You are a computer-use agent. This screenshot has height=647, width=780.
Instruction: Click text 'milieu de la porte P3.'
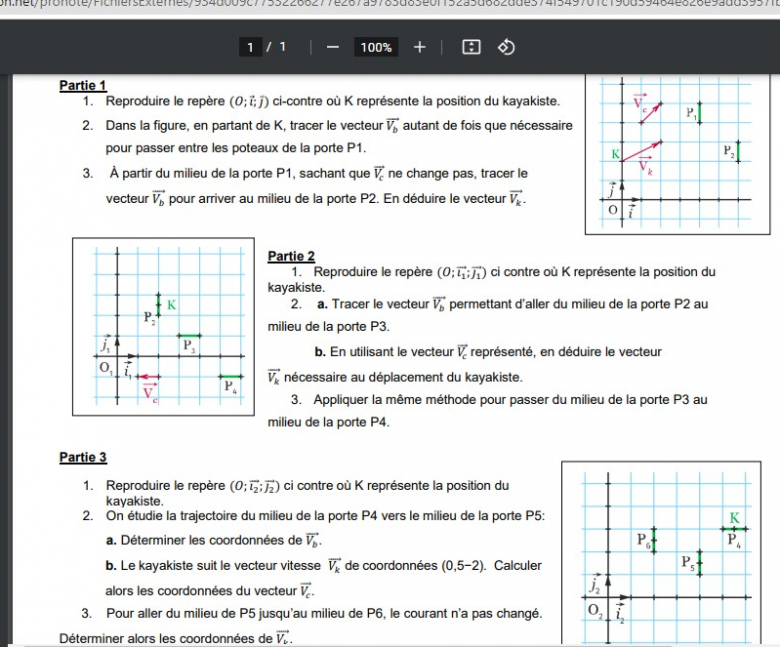(328, 327)
